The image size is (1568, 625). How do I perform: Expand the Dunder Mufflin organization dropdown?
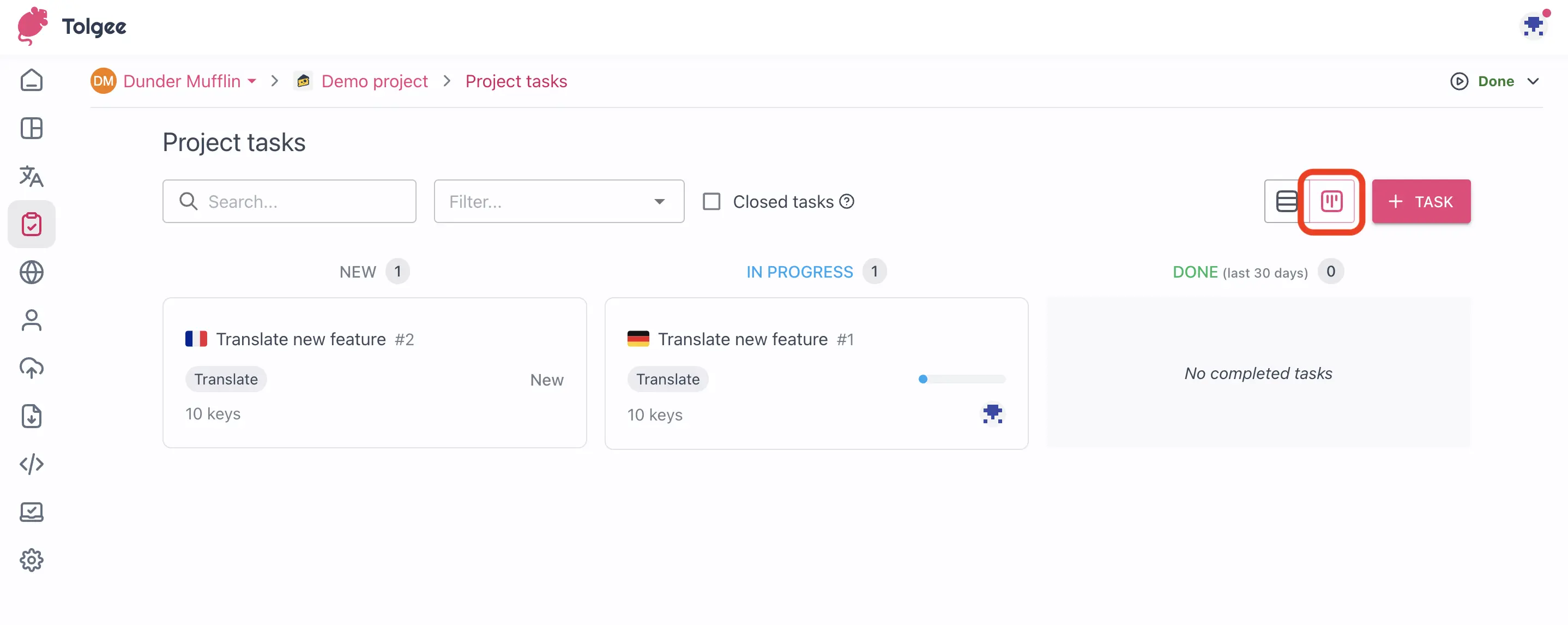pyautogui.click(x=252, y=81)
